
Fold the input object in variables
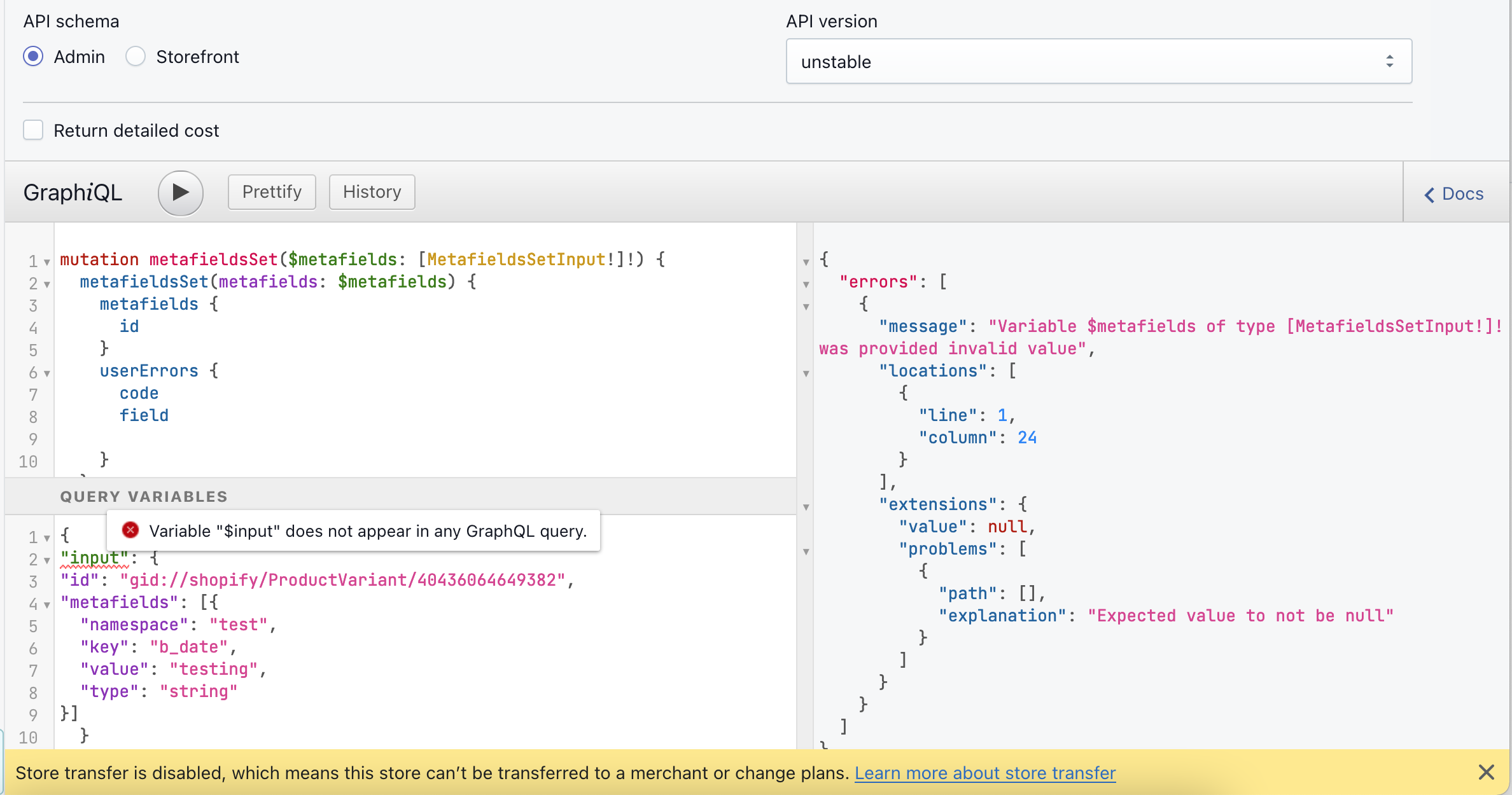[x=47, y=560]
